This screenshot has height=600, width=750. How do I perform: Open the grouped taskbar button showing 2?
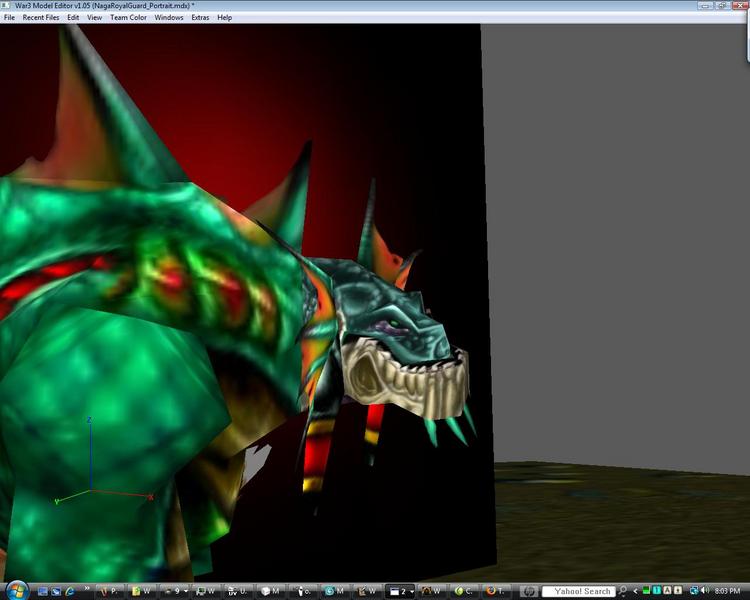click(401, 591)
